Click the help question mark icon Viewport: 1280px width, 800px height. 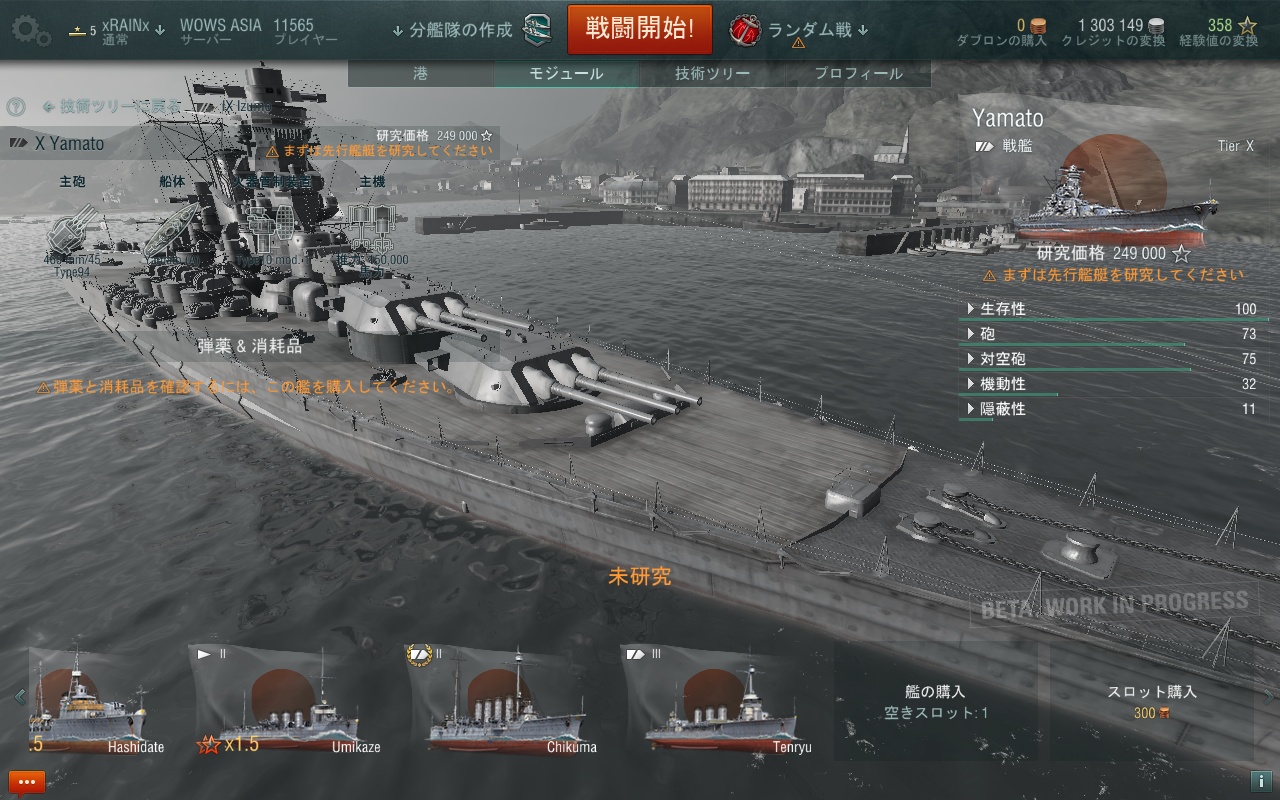click(x=15, y=107)
